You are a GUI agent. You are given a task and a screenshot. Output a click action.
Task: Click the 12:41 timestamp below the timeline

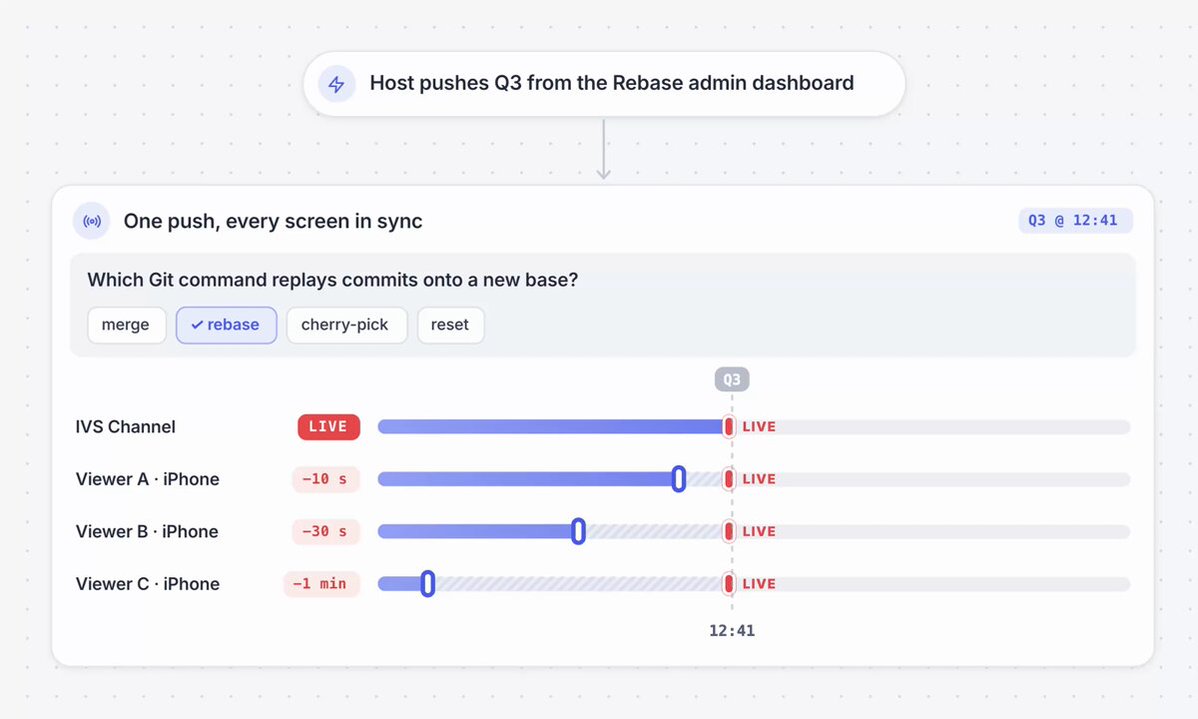pos(732,631)
